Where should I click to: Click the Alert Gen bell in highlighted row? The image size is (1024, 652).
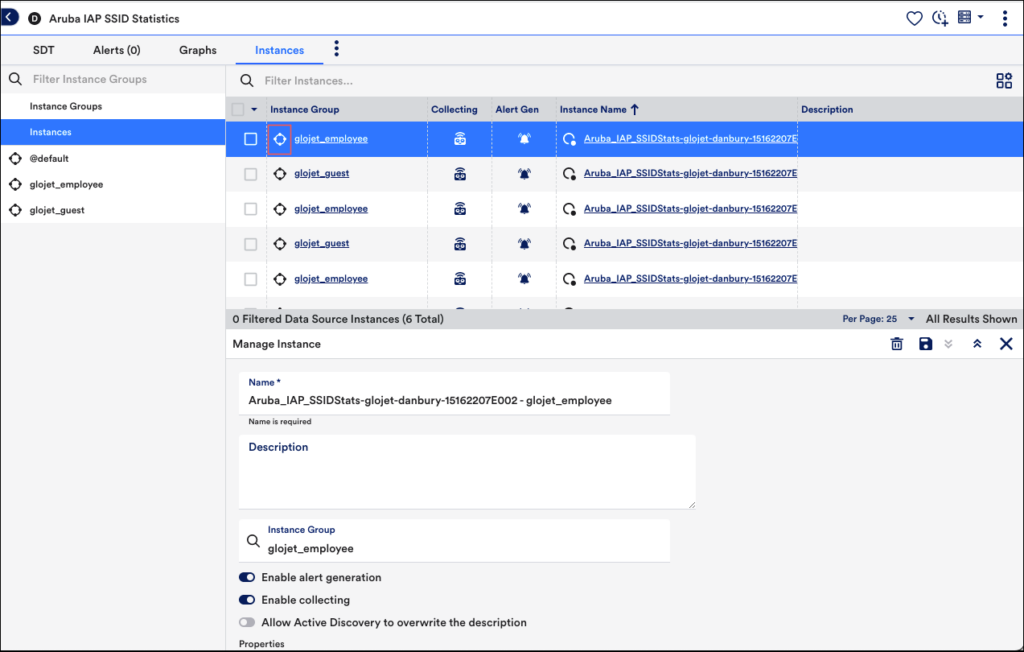[x=524, y=139]
